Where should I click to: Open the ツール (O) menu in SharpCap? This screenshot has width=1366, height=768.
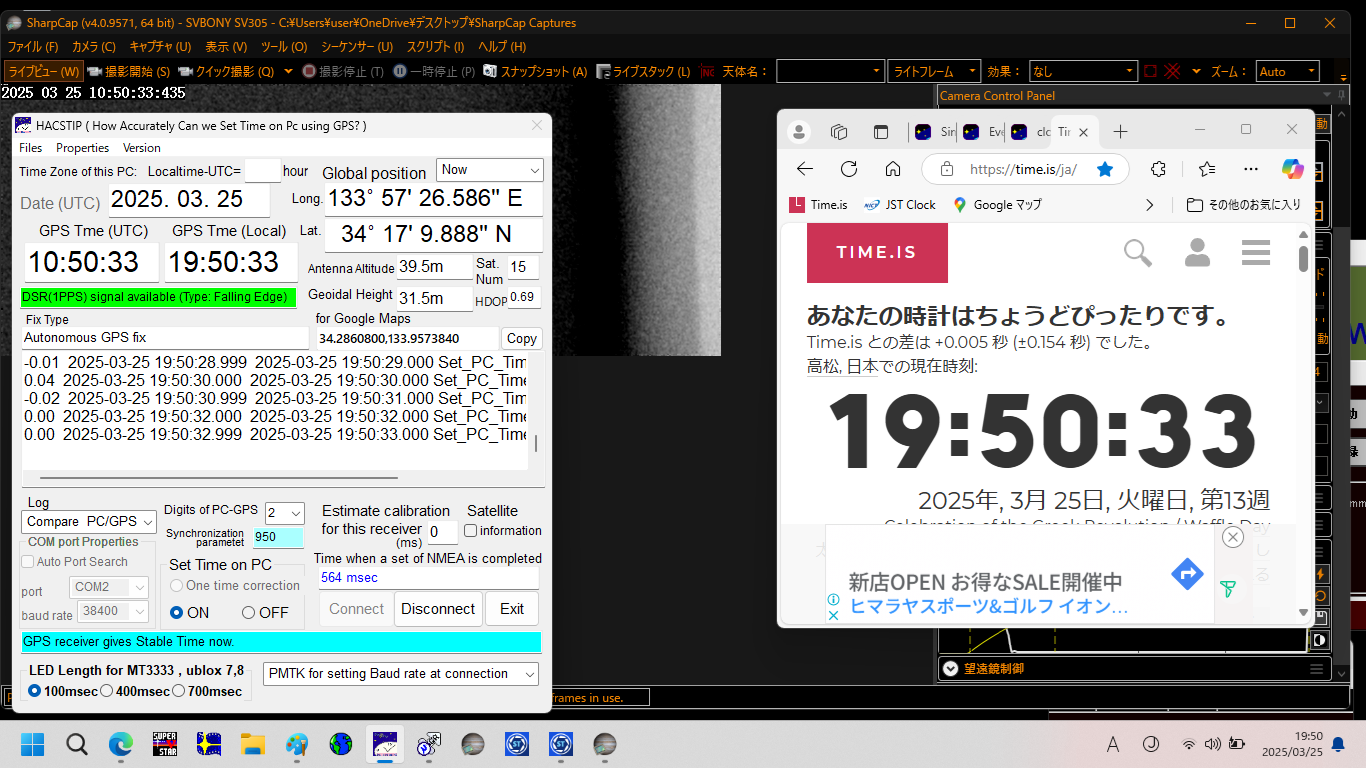pyautogui.click(x=284, y=47)
